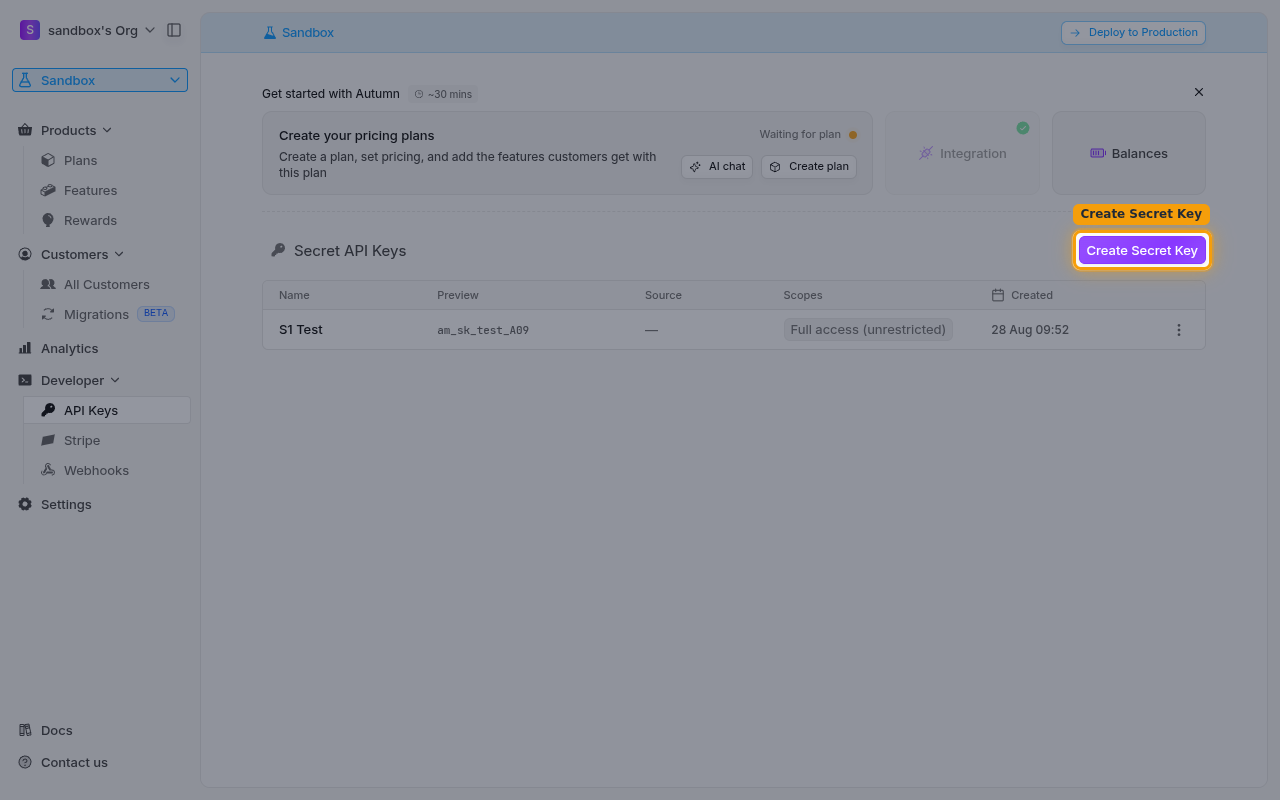Click the Products basket icon

(x=25, y=130)
